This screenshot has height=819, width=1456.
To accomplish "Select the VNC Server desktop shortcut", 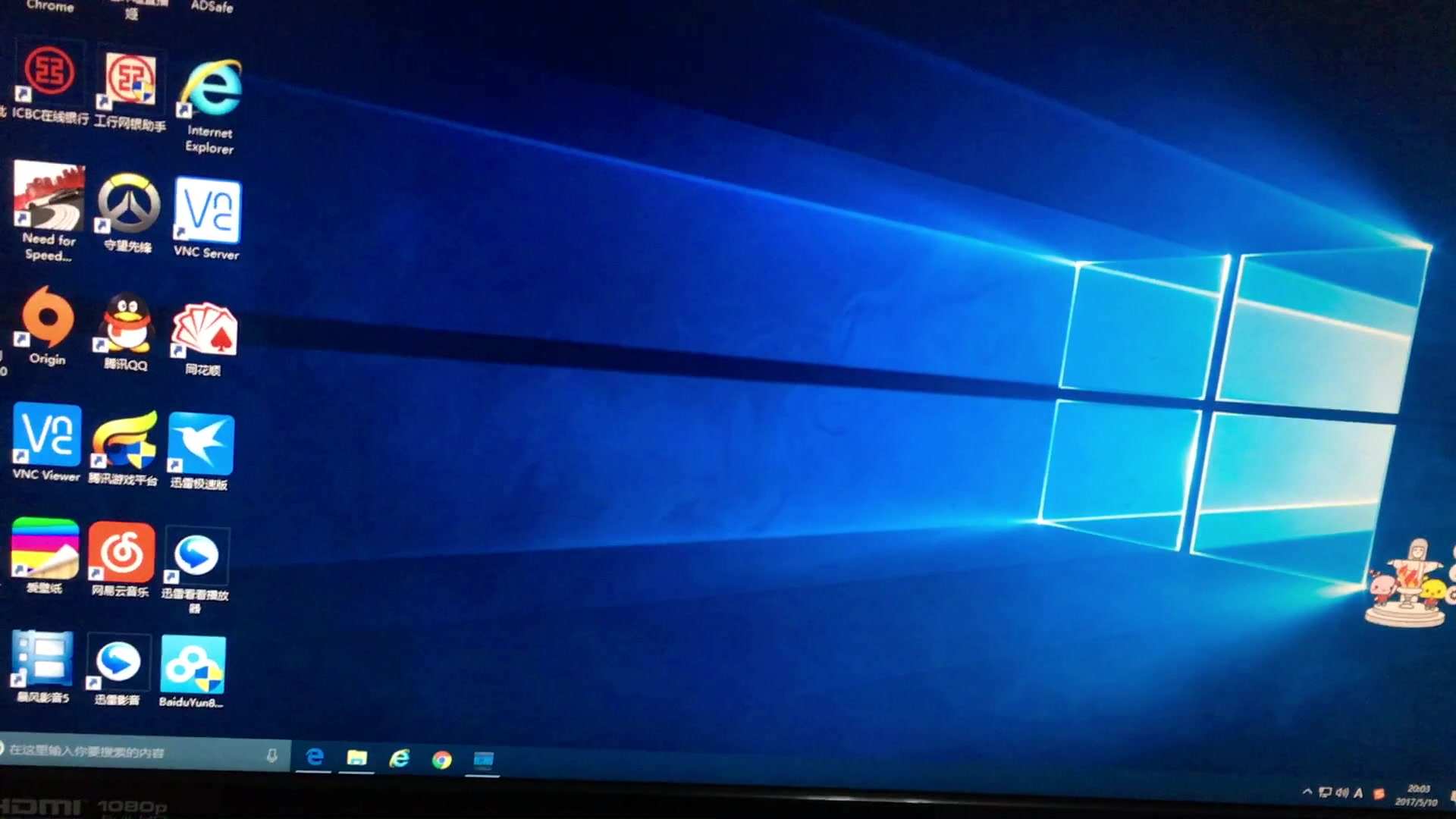I will pyautogui.click(x=206, y=219).
